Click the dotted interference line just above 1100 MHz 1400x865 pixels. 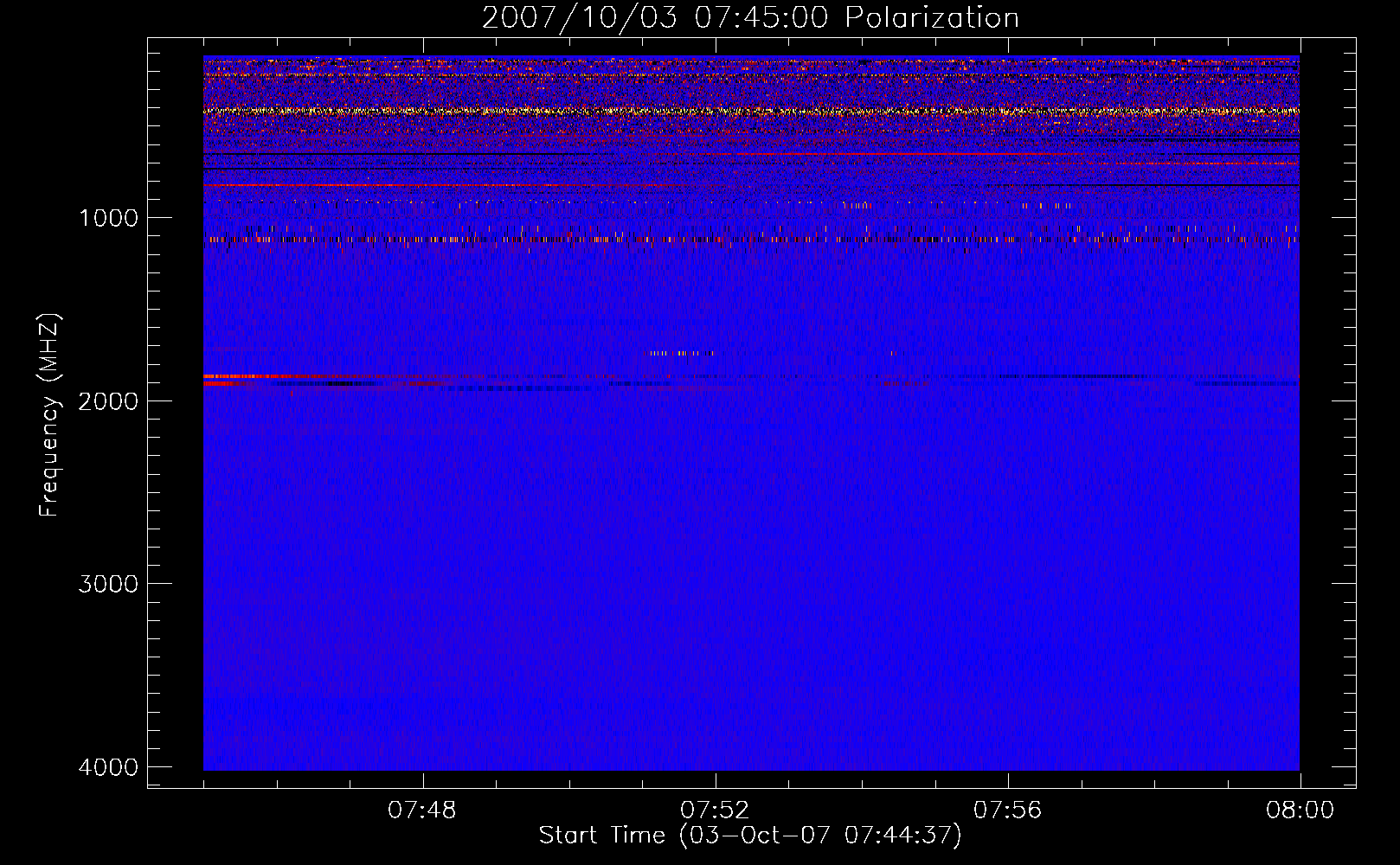click(751, 239)
